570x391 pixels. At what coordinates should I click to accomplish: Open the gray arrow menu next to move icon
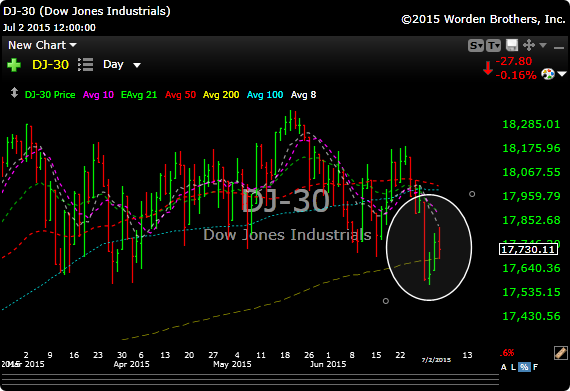pos(543,45)
